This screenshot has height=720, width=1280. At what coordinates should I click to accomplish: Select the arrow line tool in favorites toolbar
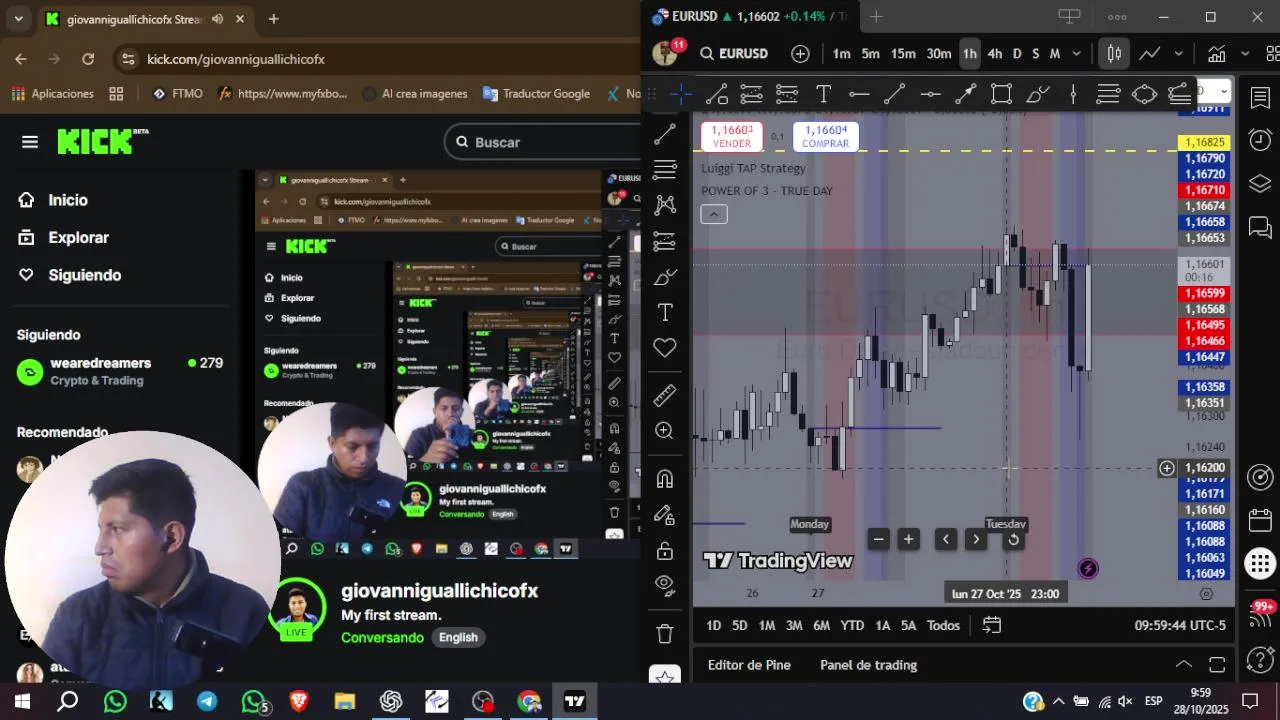[x=965, y=94]
